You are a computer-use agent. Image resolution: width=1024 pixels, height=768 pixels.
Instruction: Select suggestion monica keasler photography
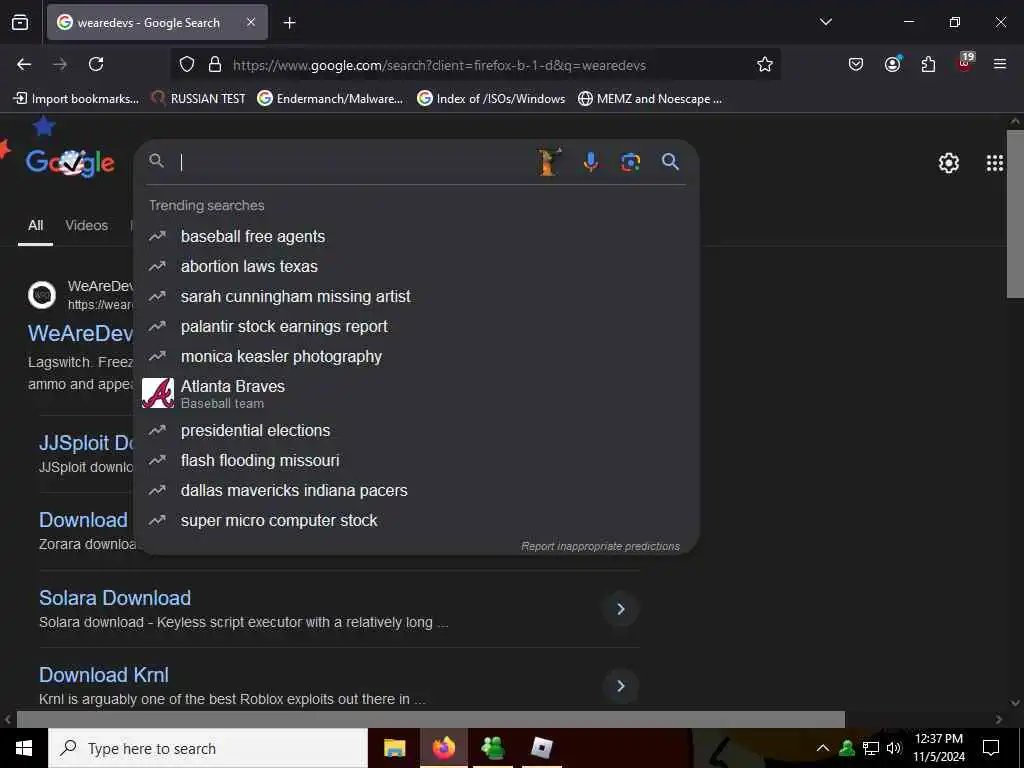coord(415,357)
